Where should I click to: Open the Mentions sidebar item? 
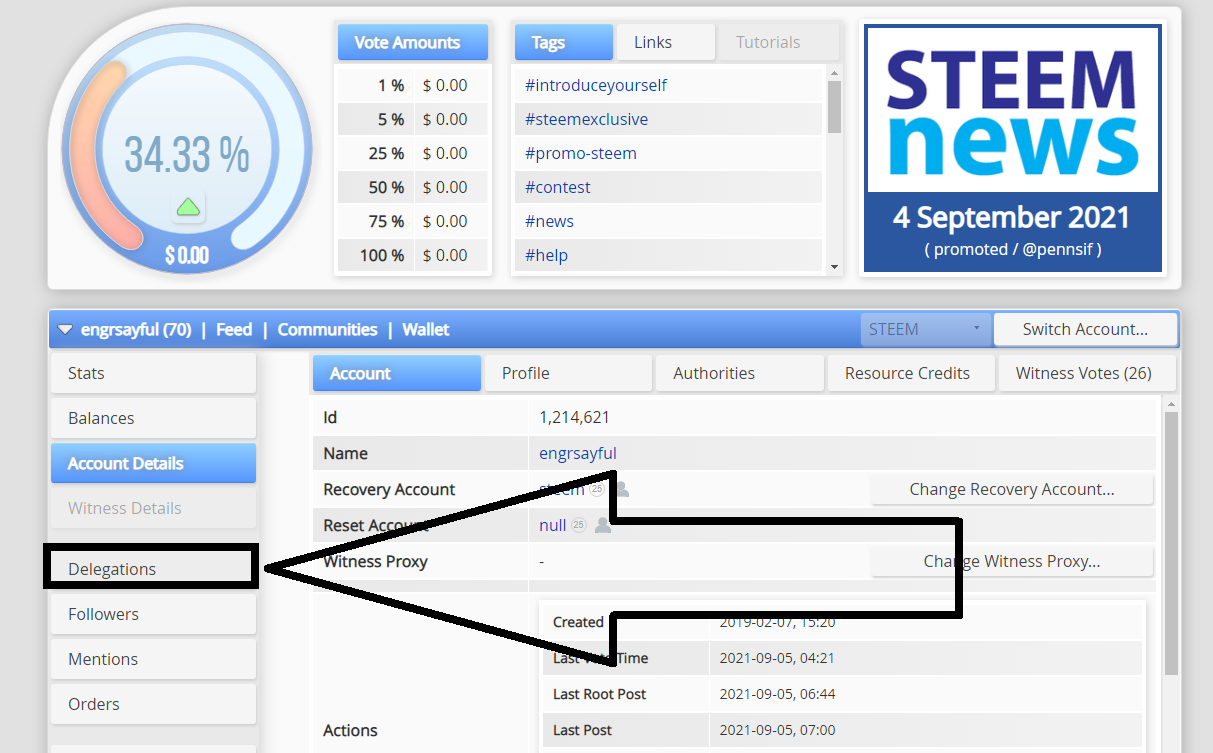[x=154, y=659]
